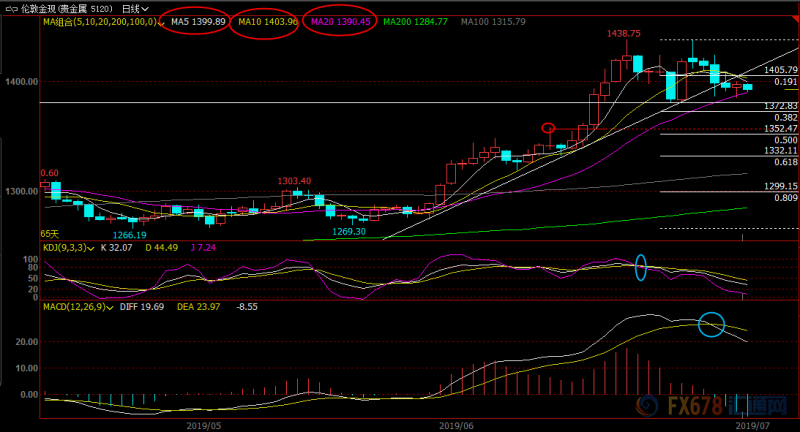800x432 pixels.
Task: Click the K 32.07 value
Action: pyautogui.click(x=116, y=248)
